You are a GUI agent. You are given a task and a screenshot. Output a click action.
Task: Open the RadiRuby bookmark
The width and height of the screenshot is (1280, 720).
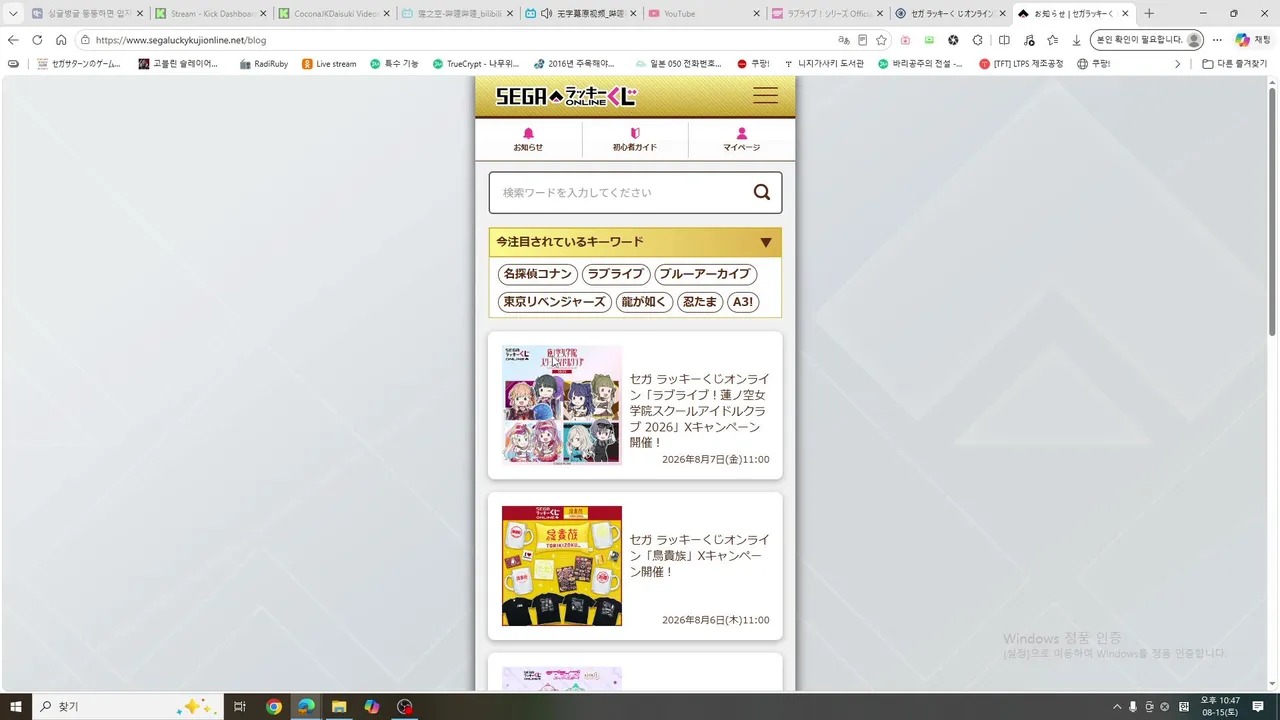[x=264, y=64]
